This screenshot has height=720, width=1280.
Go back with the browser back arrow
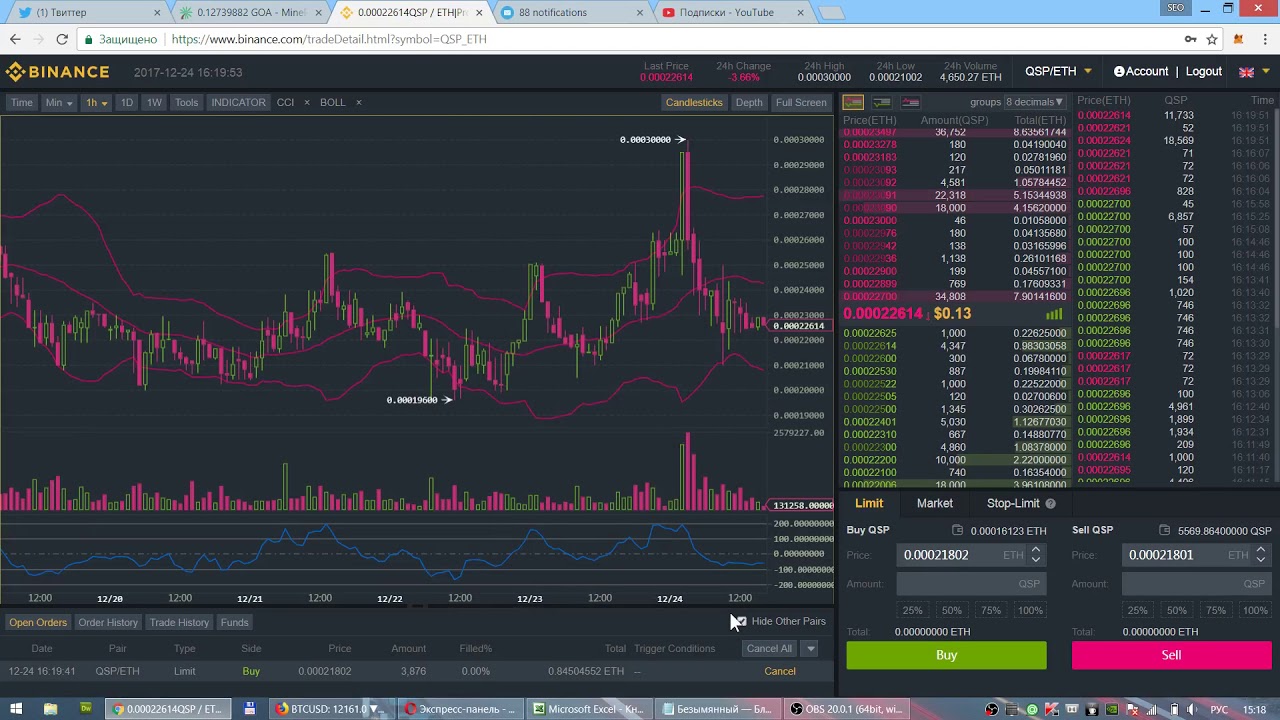[14, 39]
